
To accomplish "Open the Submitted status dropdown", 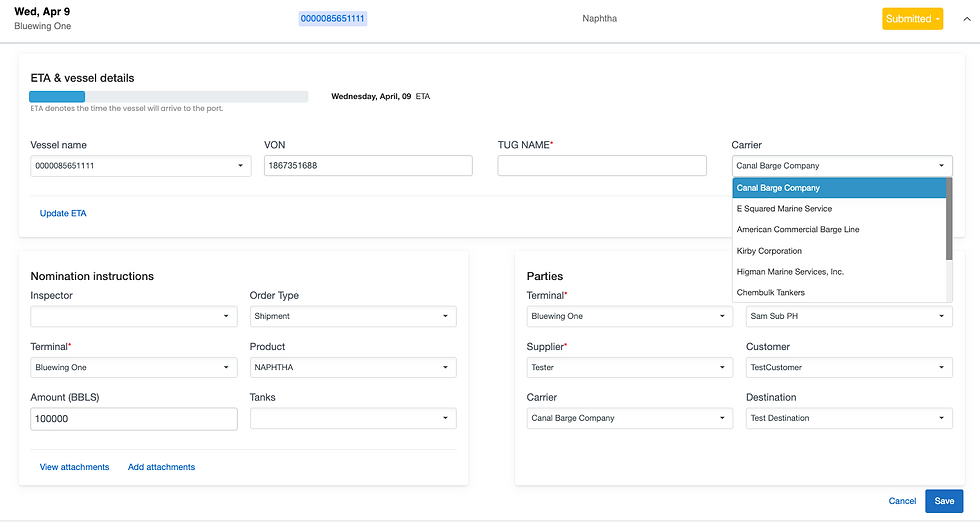I will [x=912, y=19].
